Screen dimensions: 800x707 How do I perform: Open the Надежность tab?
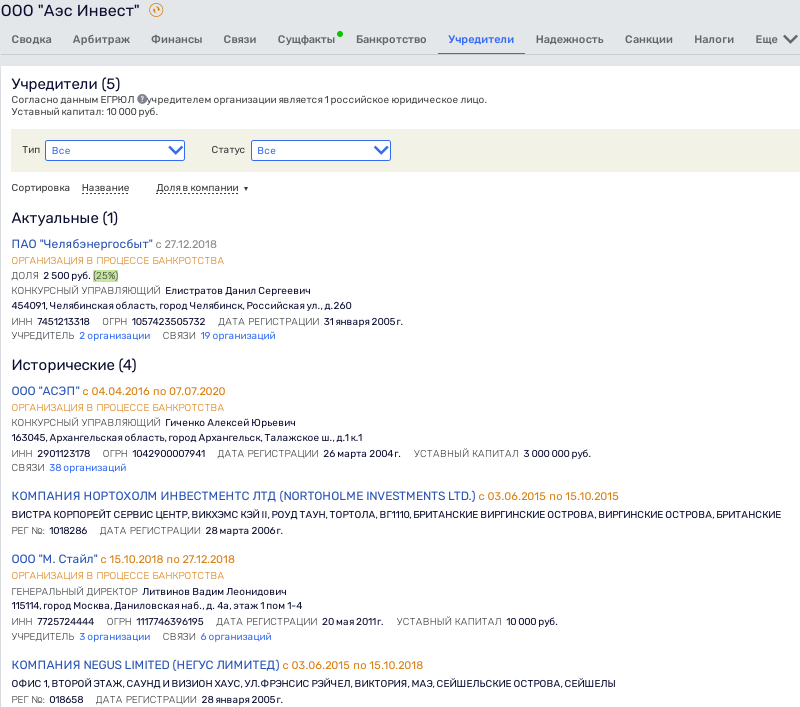pos(569,39)
